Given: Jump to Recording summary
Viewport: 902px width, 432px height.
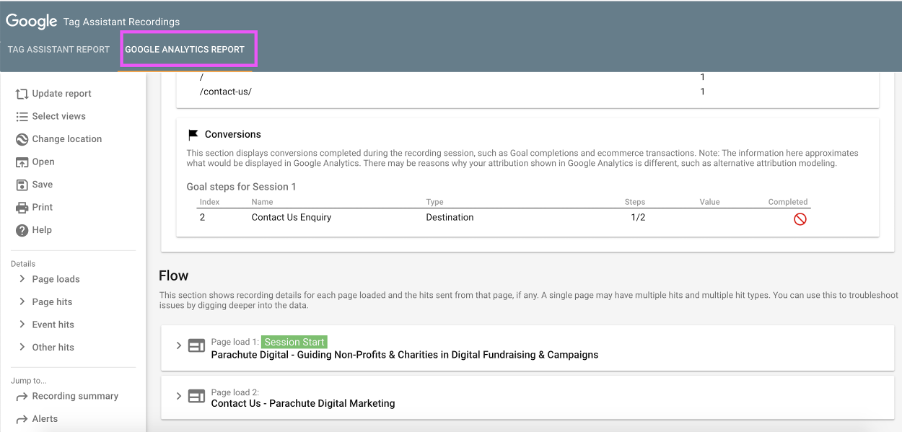Looking at the screenshot, I should pyautogui.click(x=75, y=396).
